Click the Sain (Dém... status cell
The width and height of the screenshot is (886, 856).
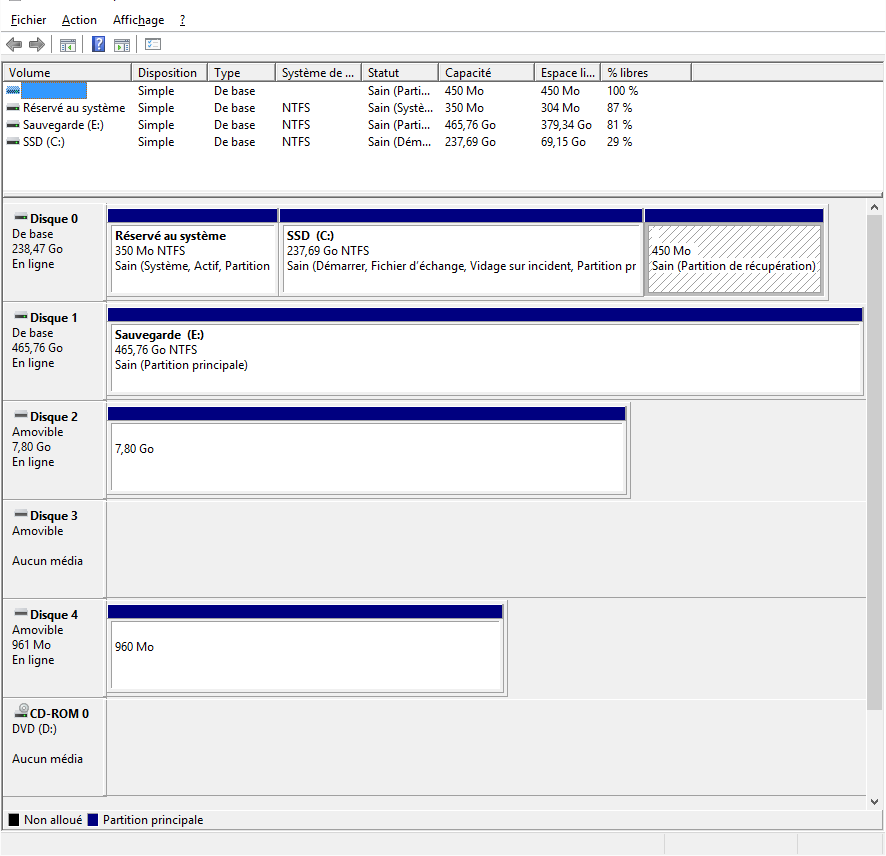(x=399, y=142)
